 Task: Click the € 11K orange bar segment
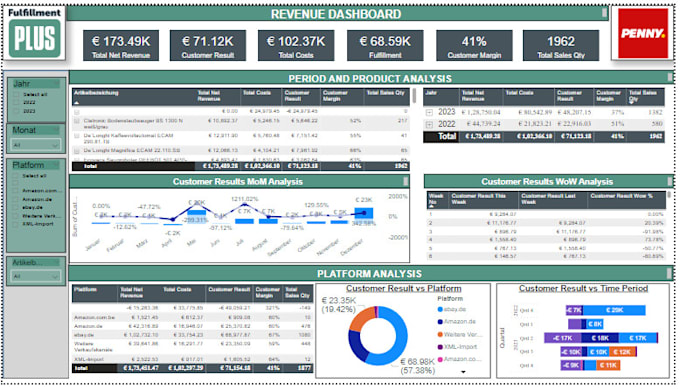(x=608, y=366)
